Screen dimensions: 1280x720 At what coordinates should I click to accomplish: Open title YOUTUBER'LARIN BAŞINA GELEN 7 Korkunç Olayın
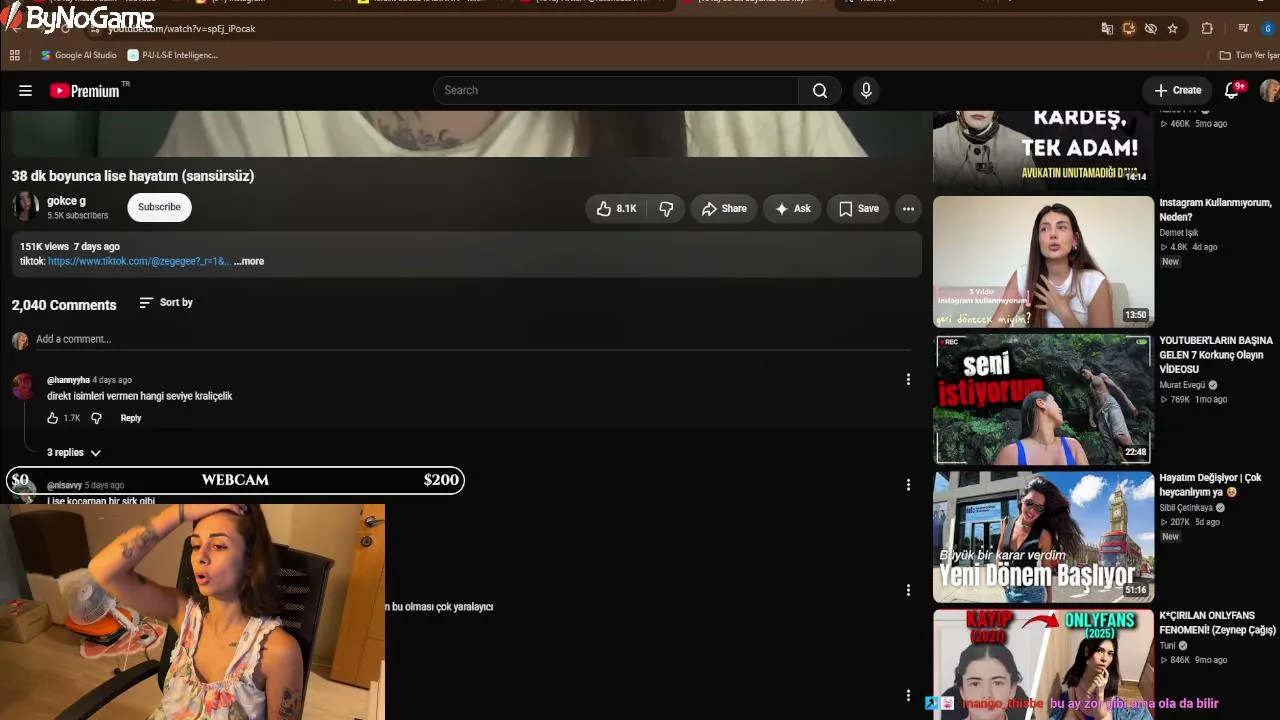tap(1216, 355)
